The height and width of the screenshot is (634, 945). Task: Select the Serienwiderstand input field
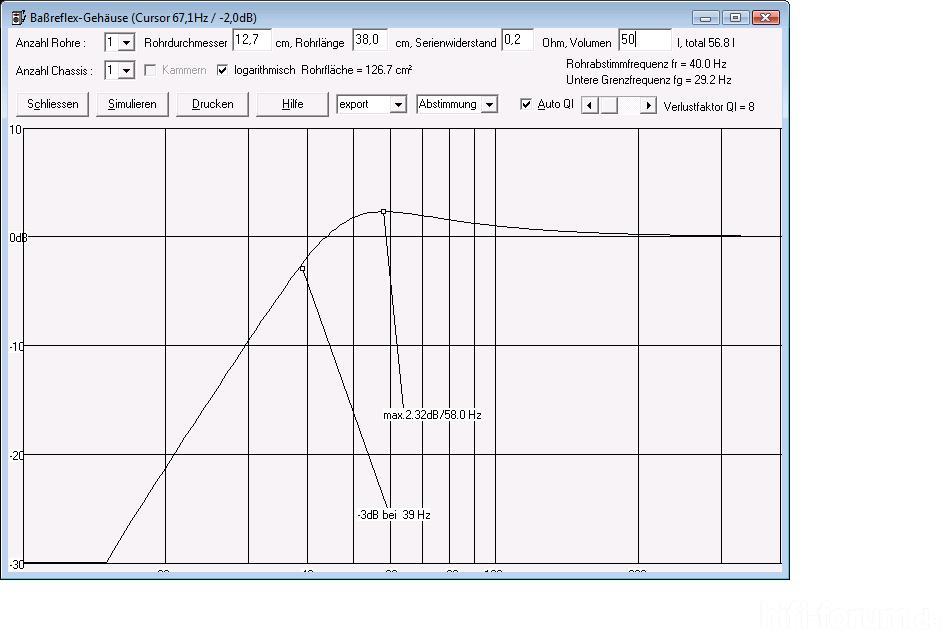(516, 40)
